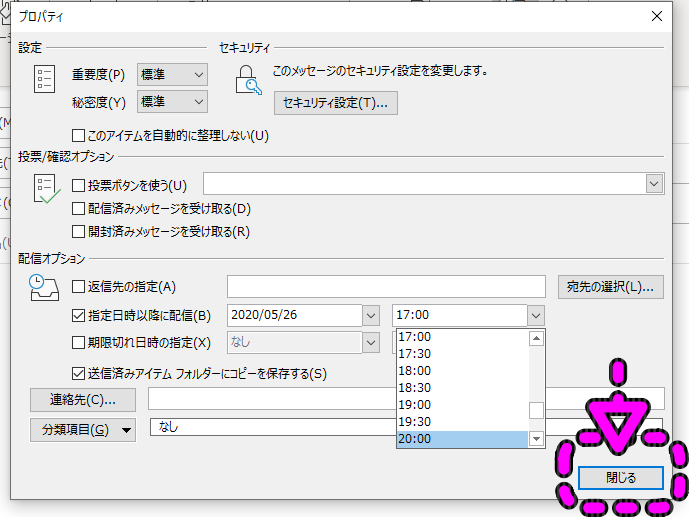The image size is (689, 517).
Task: Enable 投票ボタンを使う checkbox
Action: coord(78,185)
